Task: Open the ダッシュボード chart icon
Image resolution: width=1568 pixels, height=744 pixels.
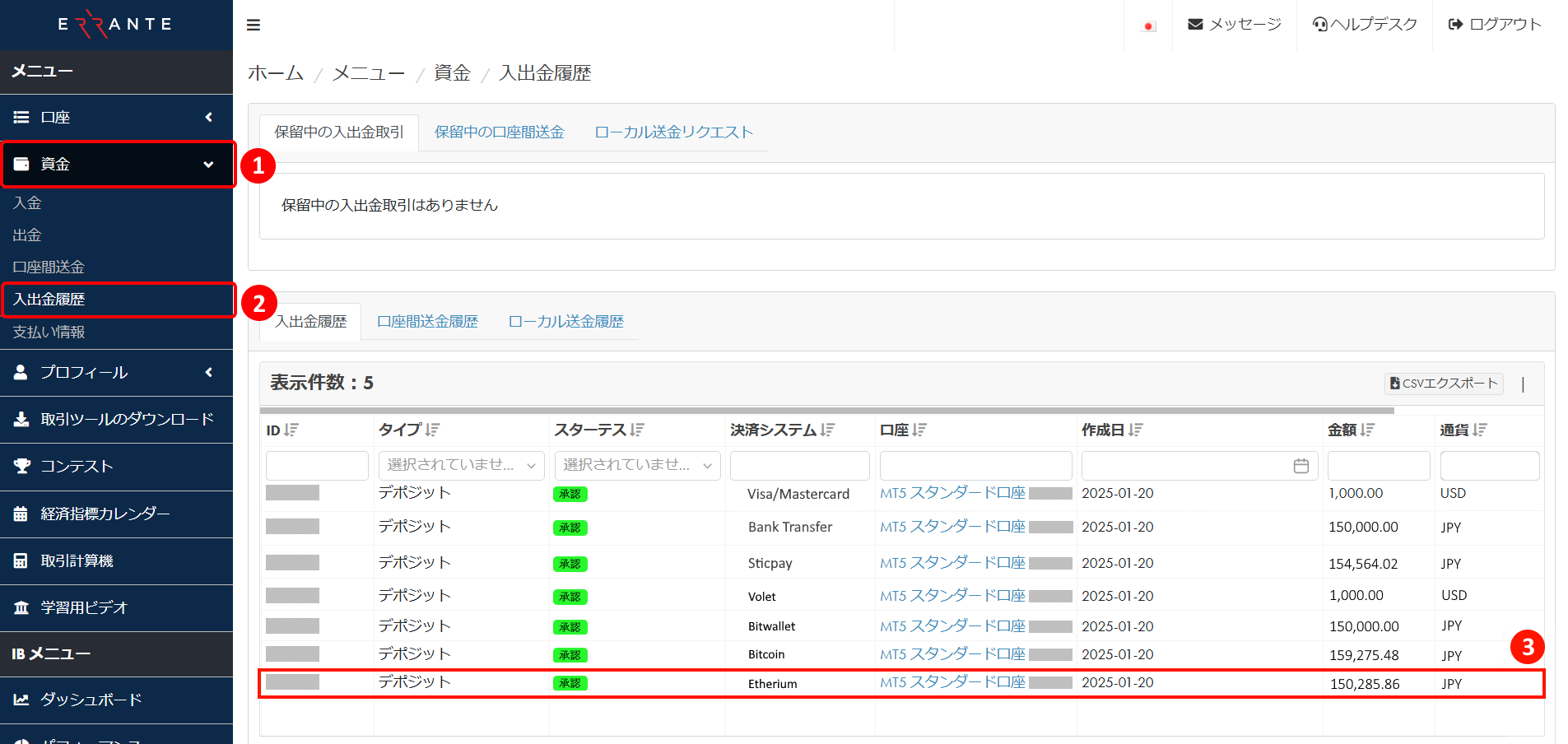Action: click(21, 700)
